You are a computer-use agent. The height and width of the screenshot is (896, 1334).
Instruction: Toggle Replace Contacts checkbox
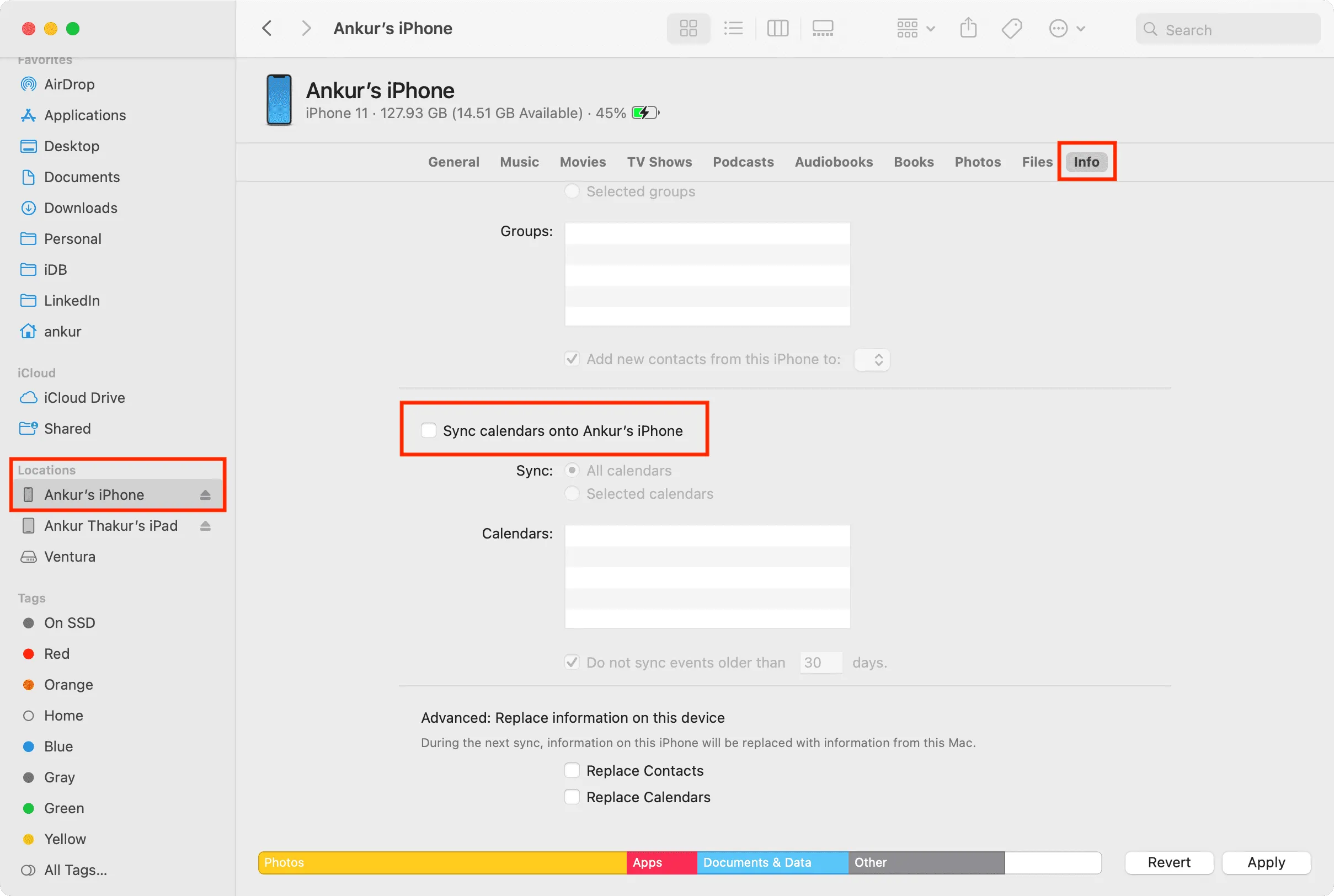pos(571,770)
